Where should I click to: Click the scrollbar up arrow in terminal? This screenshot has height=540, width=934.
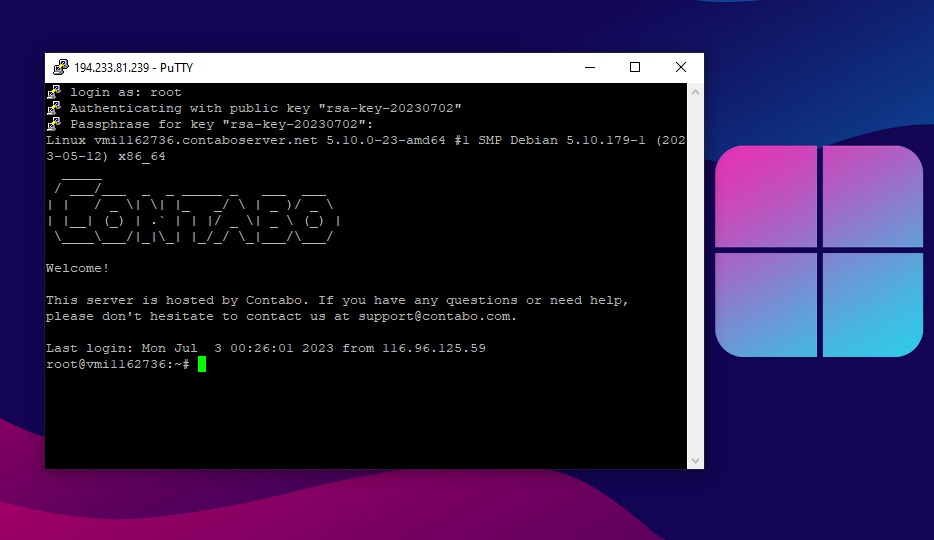click(695, 91)
